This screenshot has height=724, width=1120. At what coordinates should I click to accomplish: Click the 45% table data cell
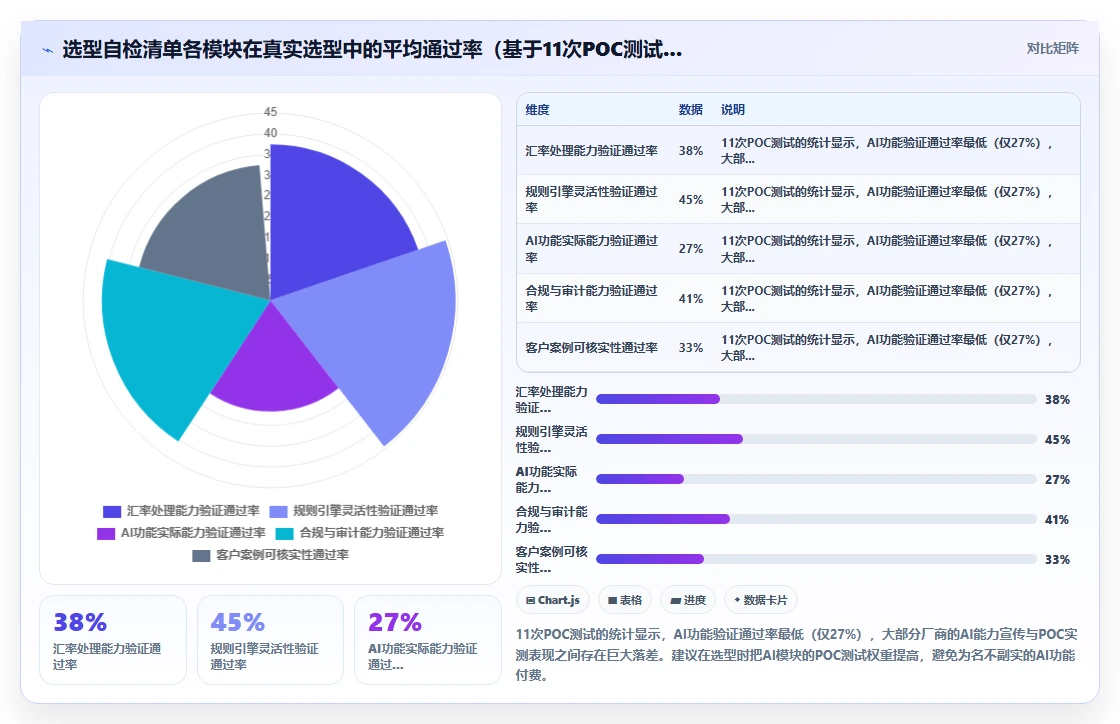point(691,199)
